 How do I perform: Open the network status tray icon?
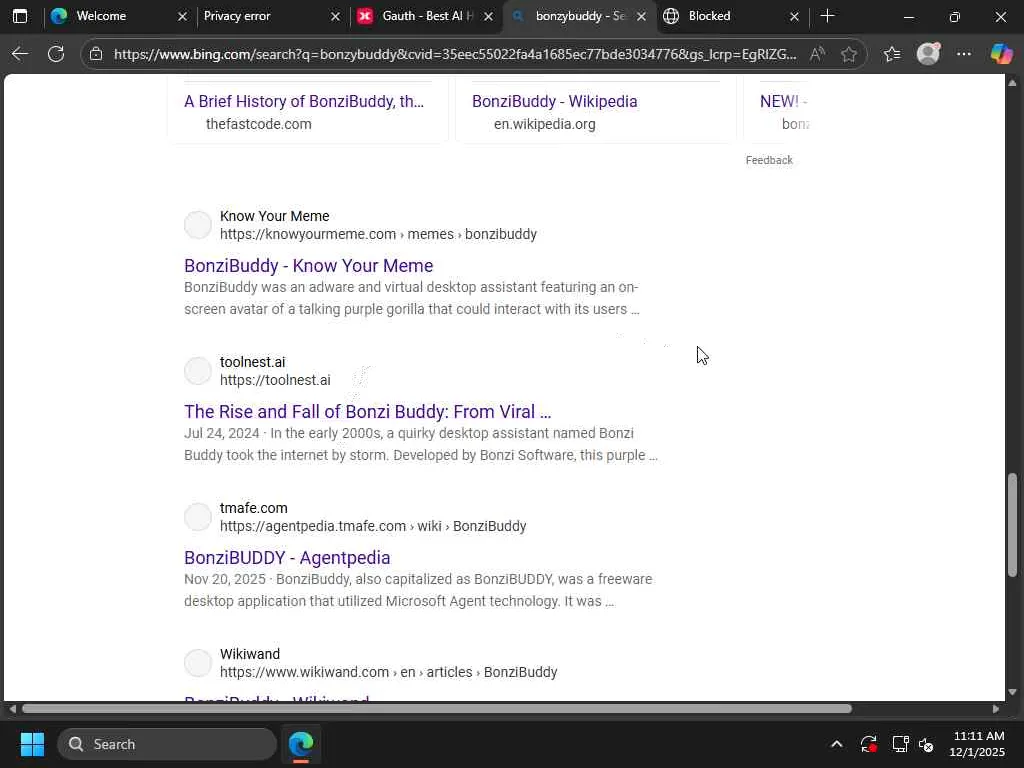coord(901,744)
